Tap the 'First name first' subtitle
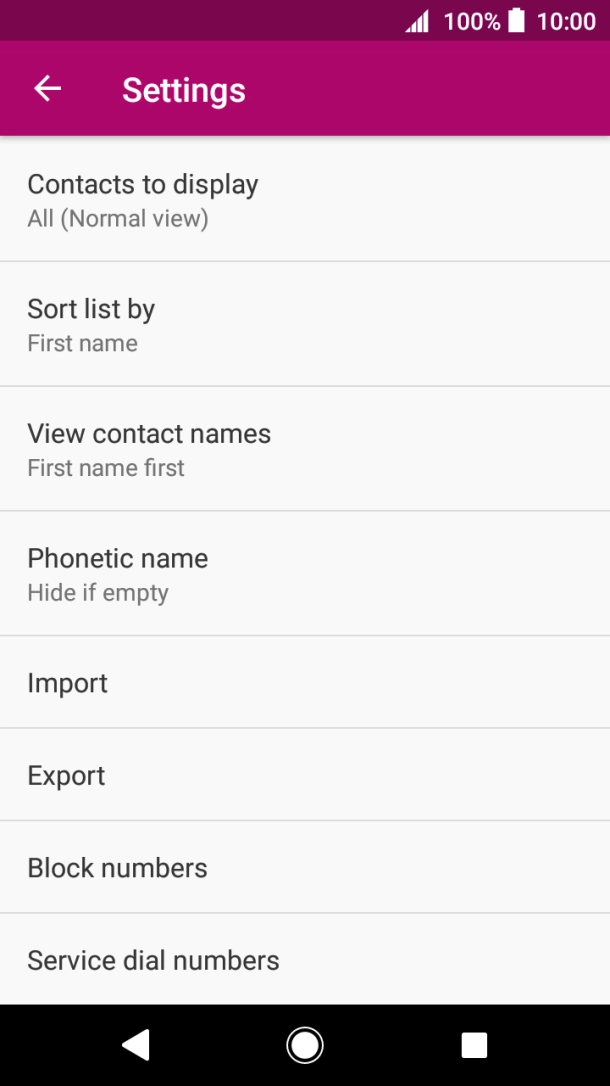Screen dimensions: 610x1086 coord(106,468)
